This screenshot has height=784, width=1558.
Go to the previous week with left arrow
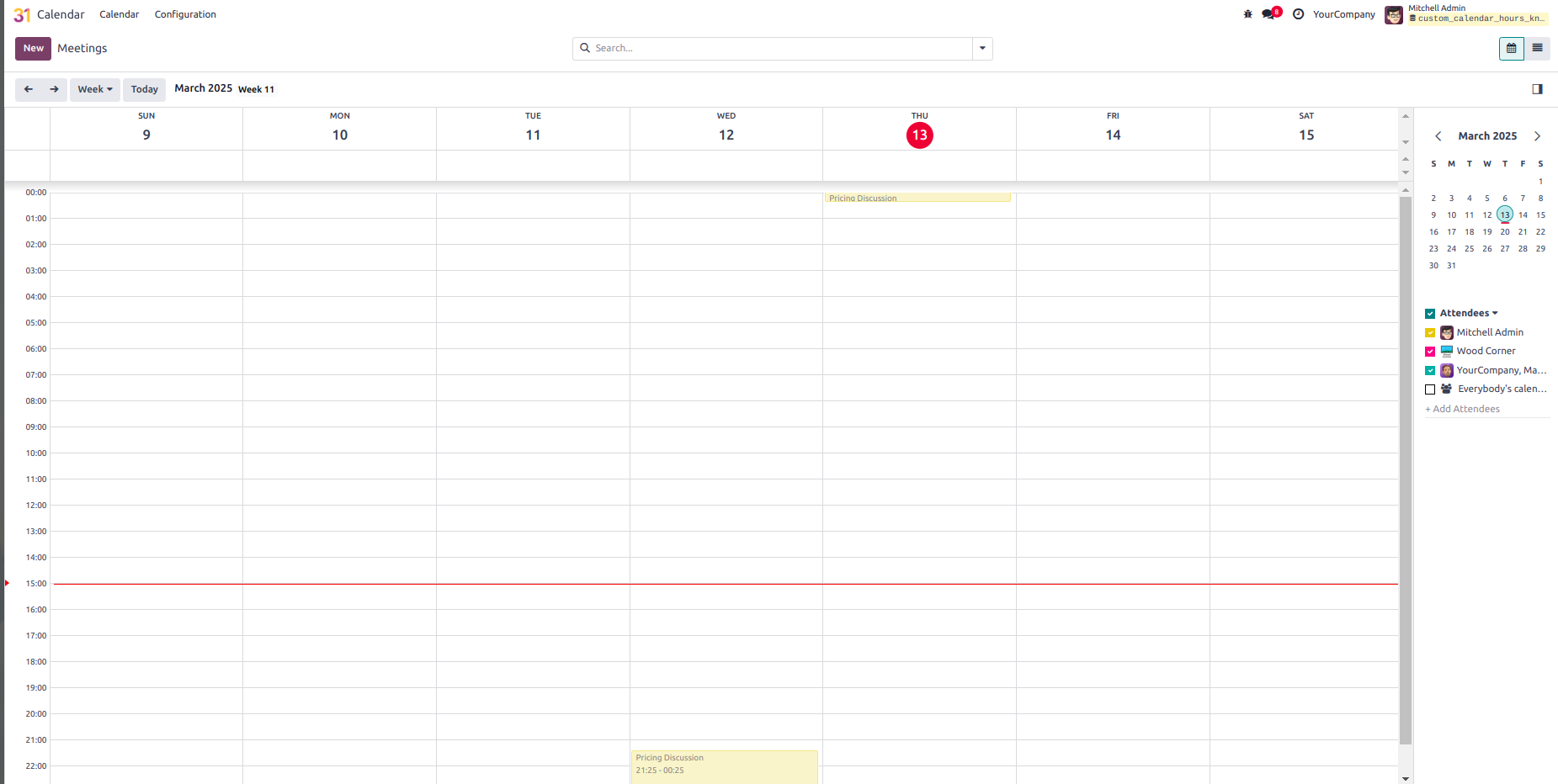[29, 89]
